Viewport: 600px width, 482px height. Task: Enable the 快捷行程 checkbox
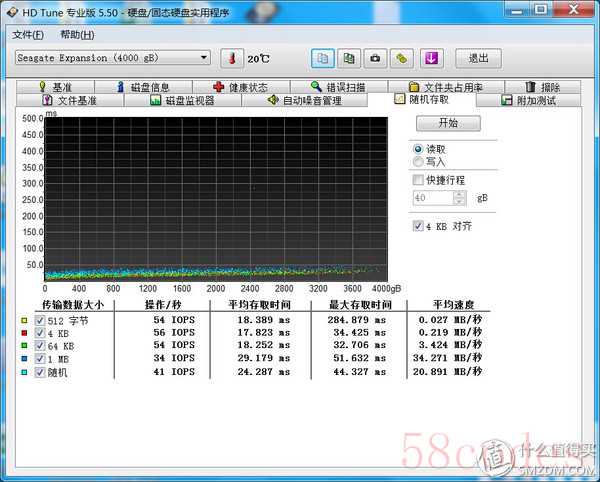tap(418, 180)
